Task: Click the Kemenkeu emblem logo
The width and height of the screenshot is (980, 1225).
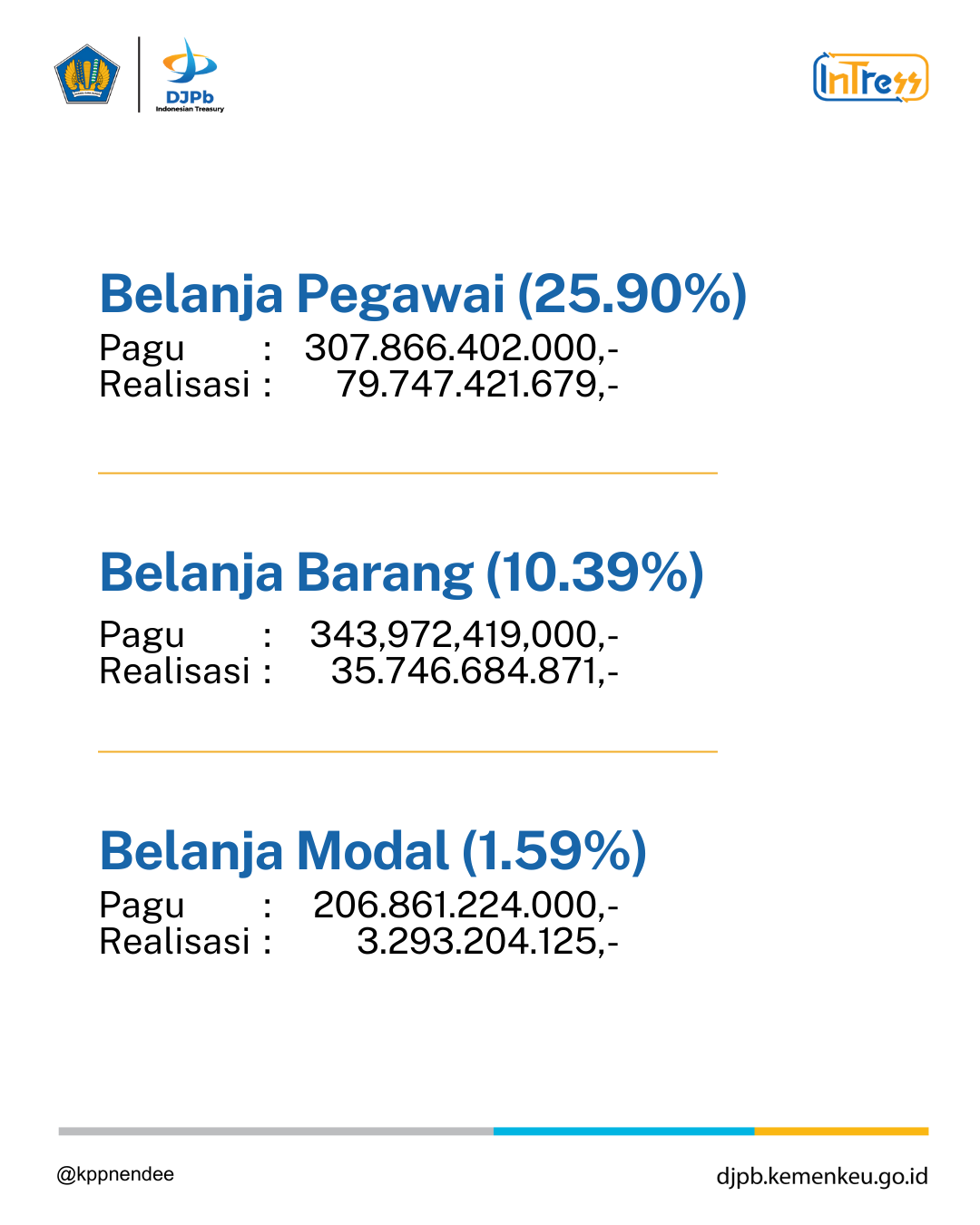Action: pyautogui.click(x=87, y=74)
